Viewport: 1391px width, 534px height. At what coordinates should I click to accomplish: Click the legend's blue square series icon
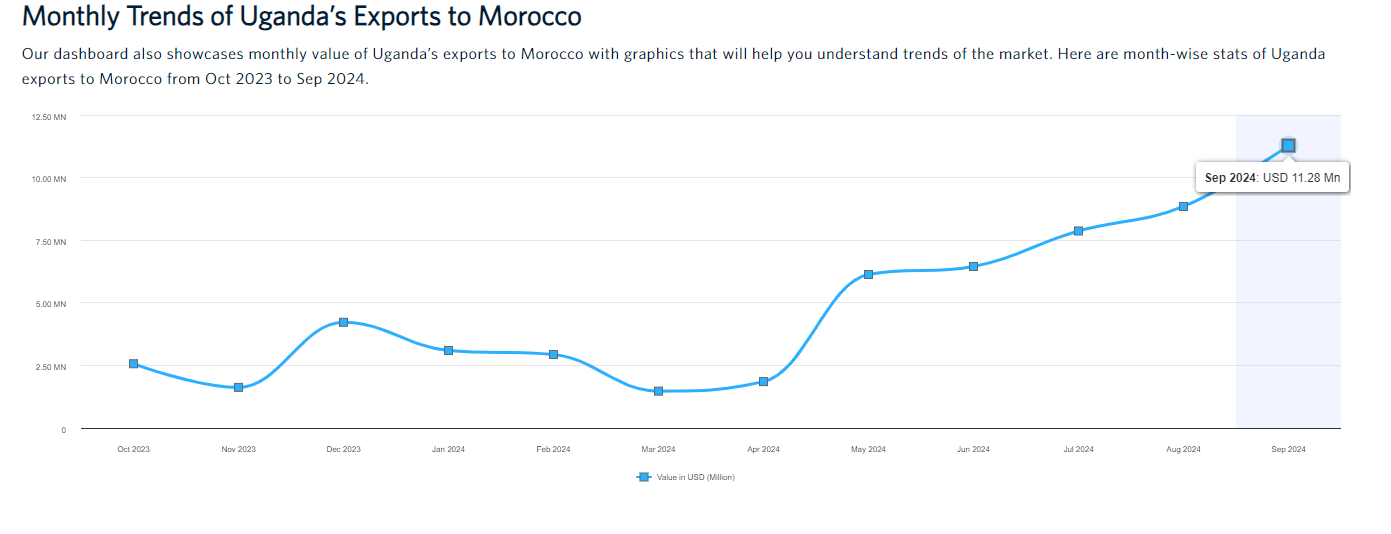pos(643,477)
